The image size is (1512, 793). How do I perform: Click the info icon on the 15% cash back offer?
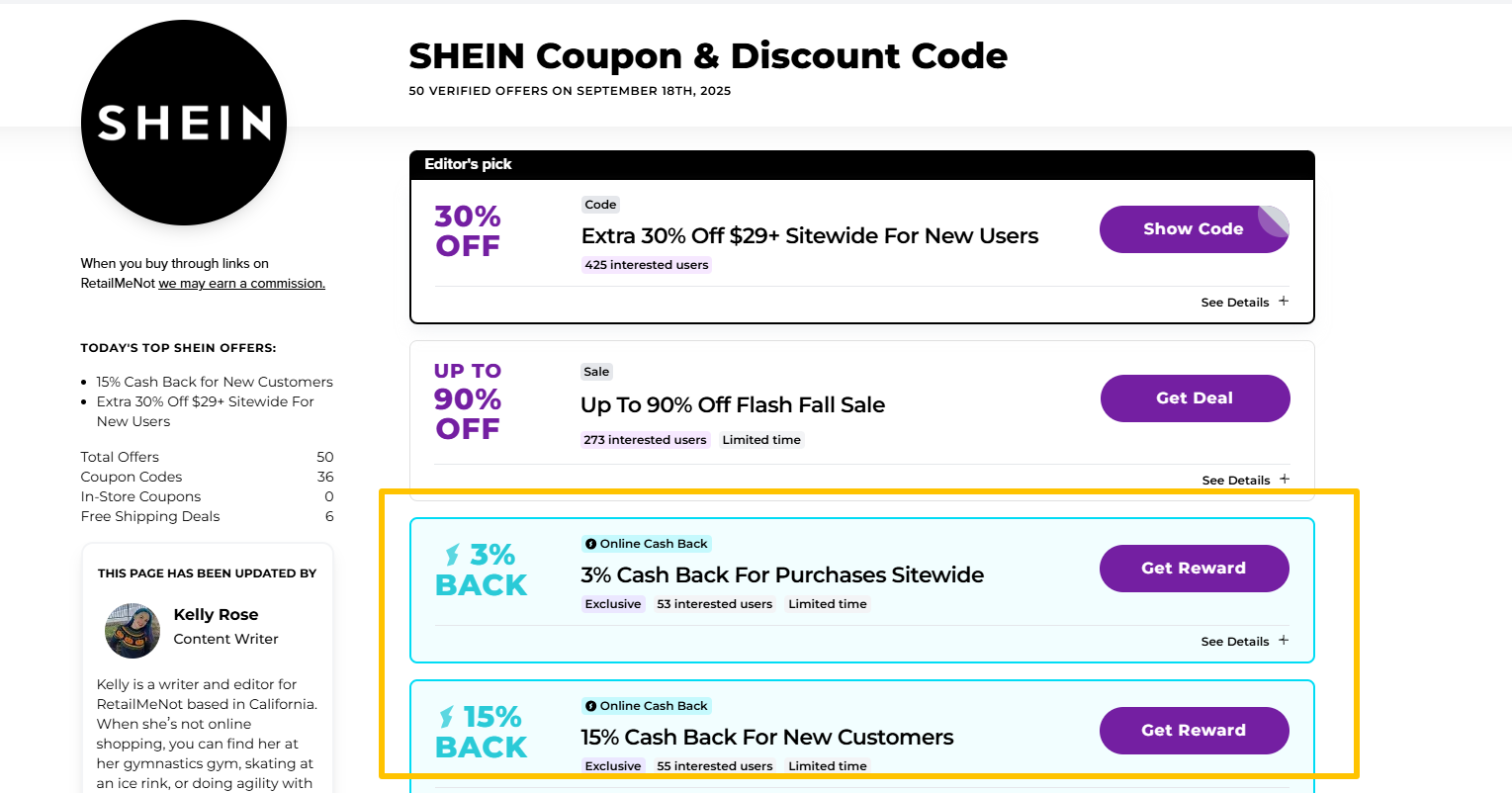[591, 705]
